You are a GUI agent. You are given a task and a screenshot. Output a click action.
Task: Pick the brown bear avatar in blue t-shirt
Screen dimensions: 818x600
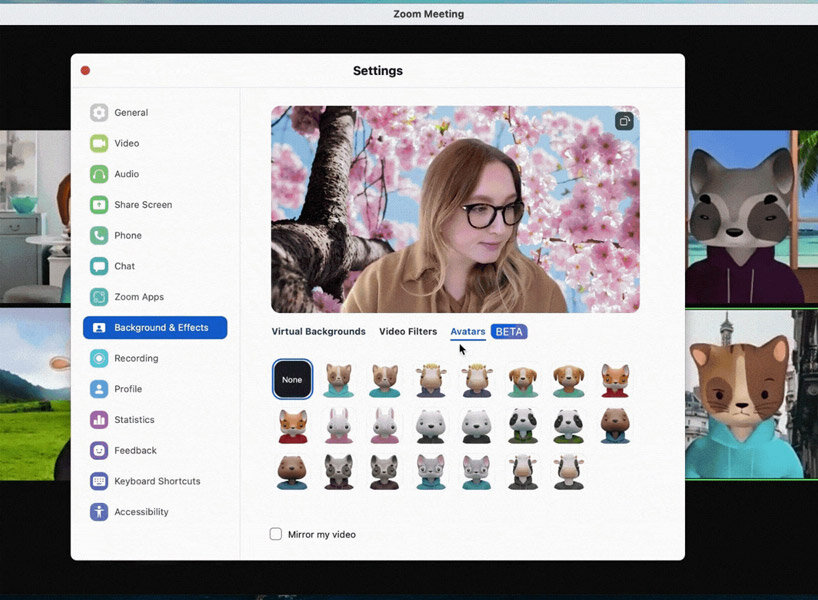click(293, 472)
